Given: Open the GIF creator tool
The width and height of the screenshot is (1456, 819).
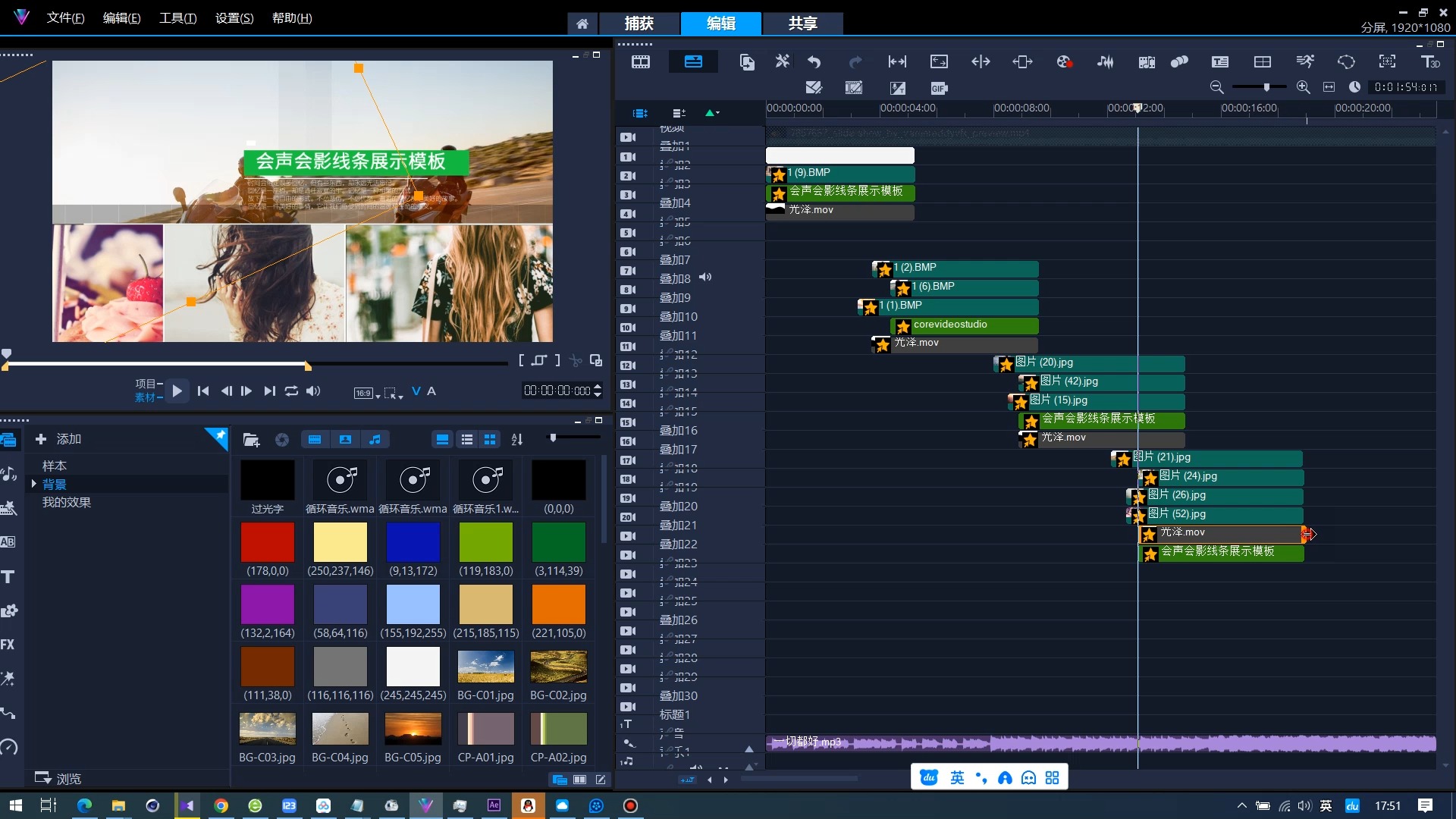Looking at the screenshot, I should point(939,88).
